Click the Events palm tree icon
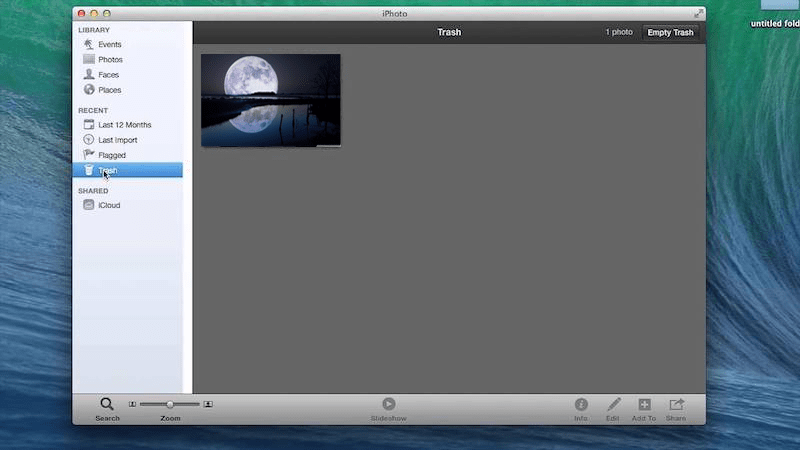This screenshot has height=450, width=800. (89, 44)
